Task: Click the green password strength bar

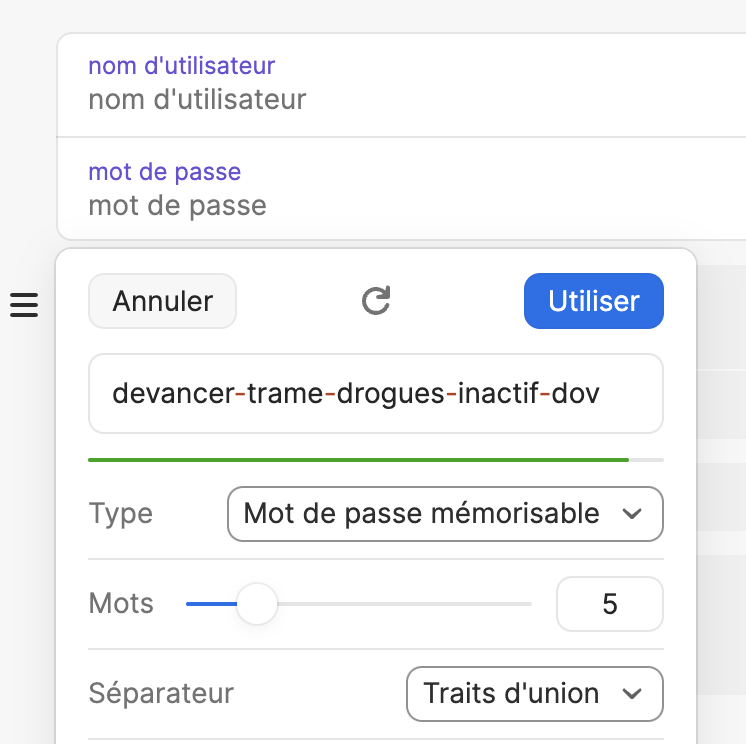Action: point(358,460)
